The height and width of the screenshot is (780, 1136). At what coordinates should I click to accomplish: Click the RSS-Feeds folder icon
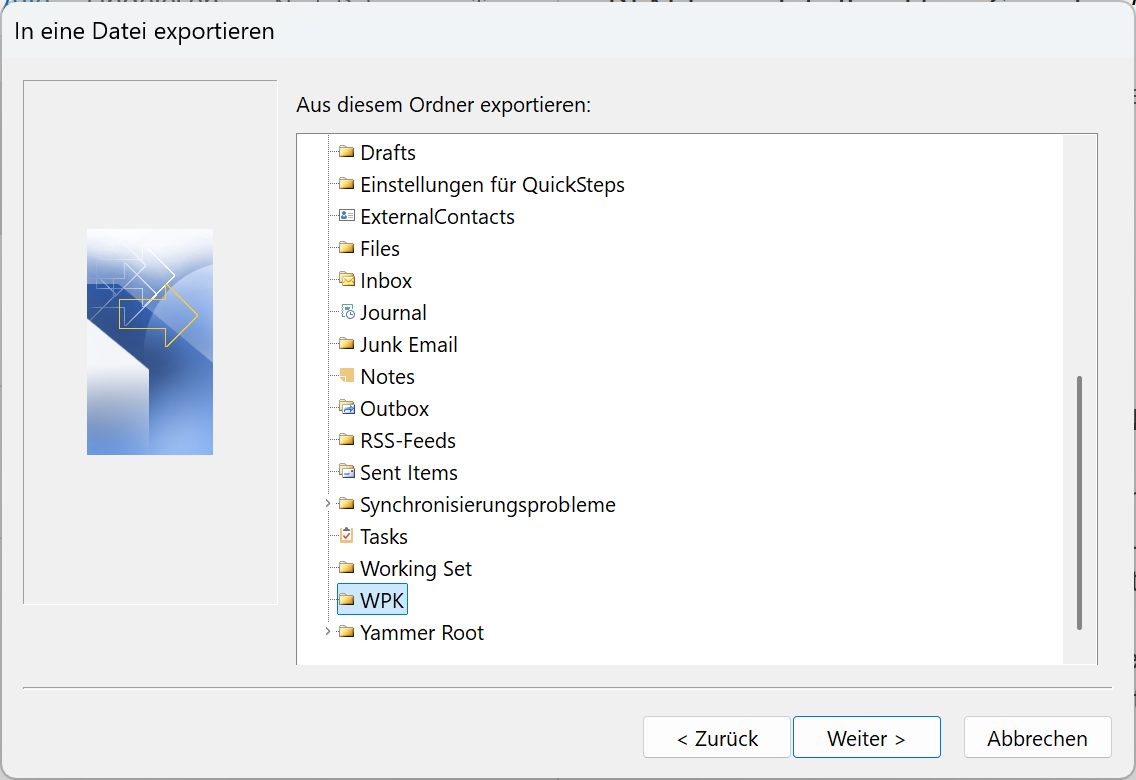point(347,439)
